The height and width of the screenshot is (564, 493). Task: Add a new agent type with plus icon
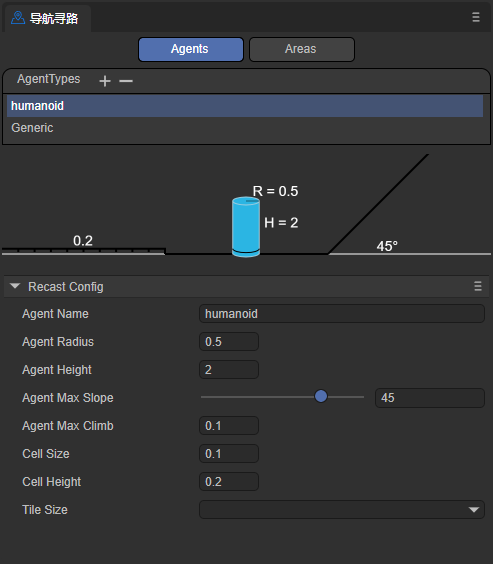[105, 81]
